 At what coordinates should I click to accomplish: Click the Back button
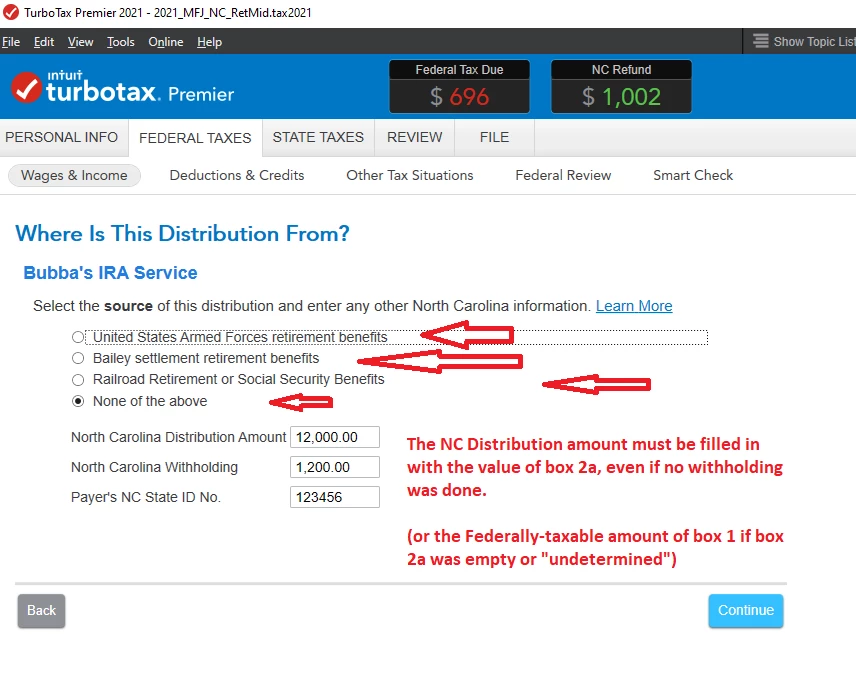pyautogui.click(x=41, y=611)
